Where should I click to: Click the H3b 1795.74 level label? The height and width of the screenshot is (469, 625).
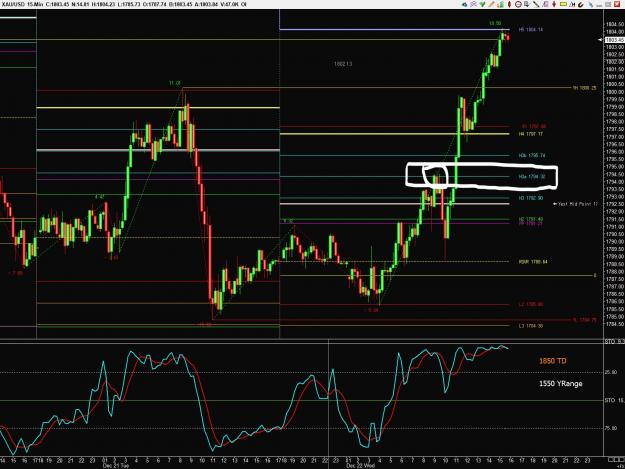tap(532, 155)
